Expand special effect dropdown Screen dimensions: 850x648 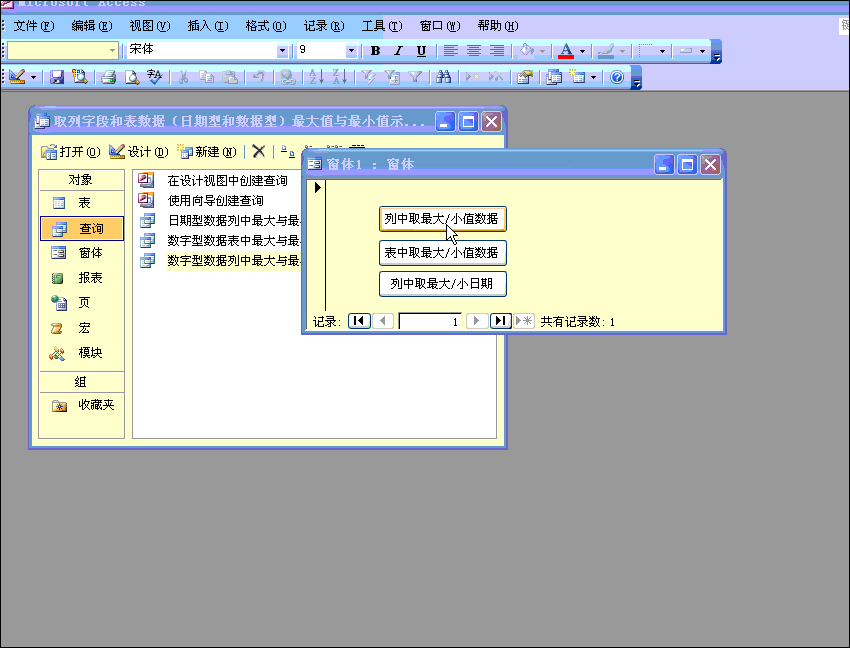point(703,52)
